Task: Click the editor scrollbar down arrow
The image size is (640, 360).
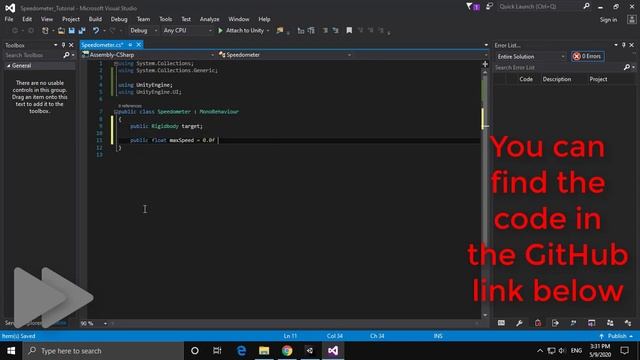Action: tap(485, 315)
